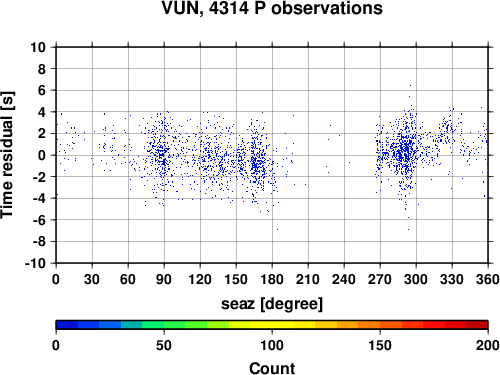Click the x-axis tick label '270'
This screenshot has height=375, width=500.
[x=380, y=279]
